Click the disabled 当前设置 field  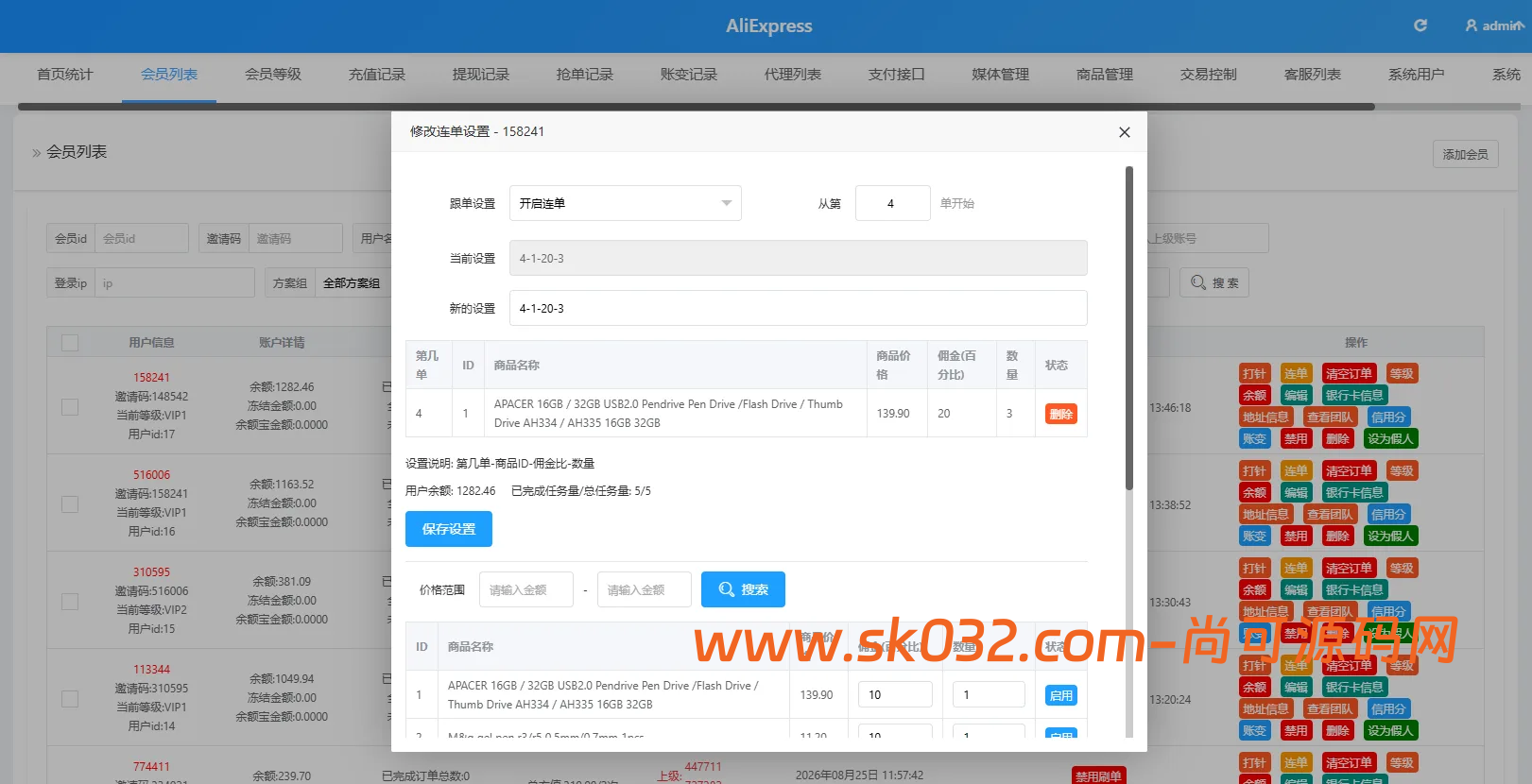point(798,258)
